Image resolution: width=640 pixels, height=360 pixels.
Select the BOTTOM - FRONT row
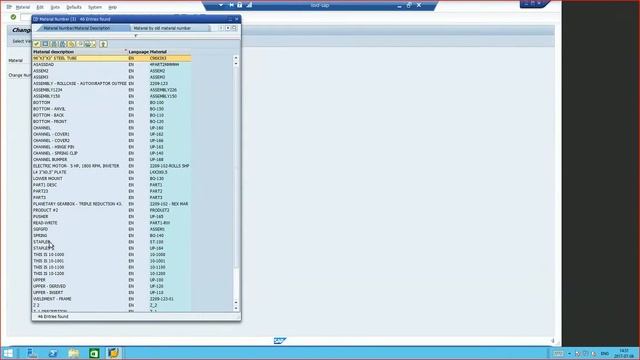tap(112, 122)
